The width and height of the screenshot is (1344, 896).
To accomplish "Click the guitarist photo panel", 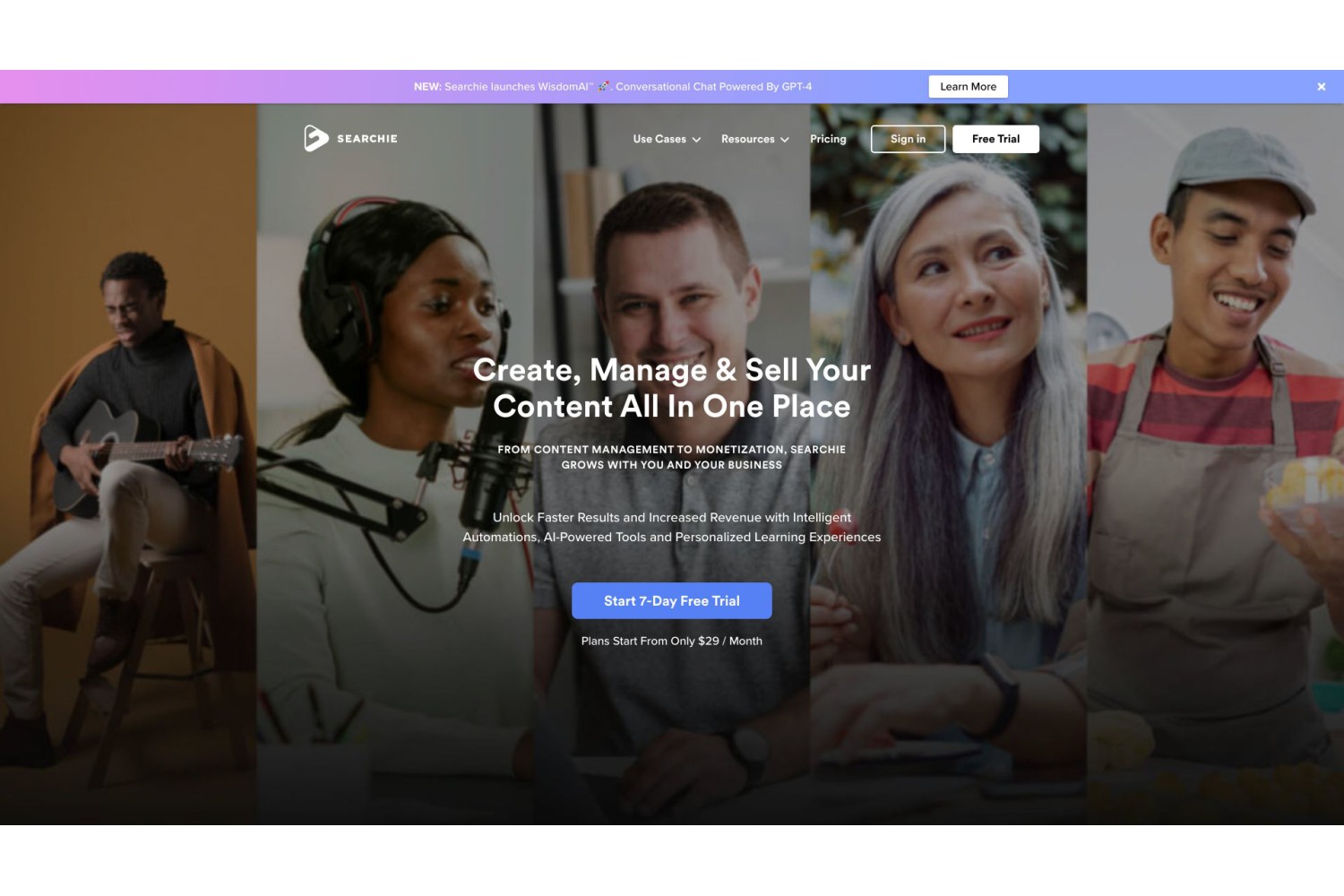I will click(x=128, y=464).
